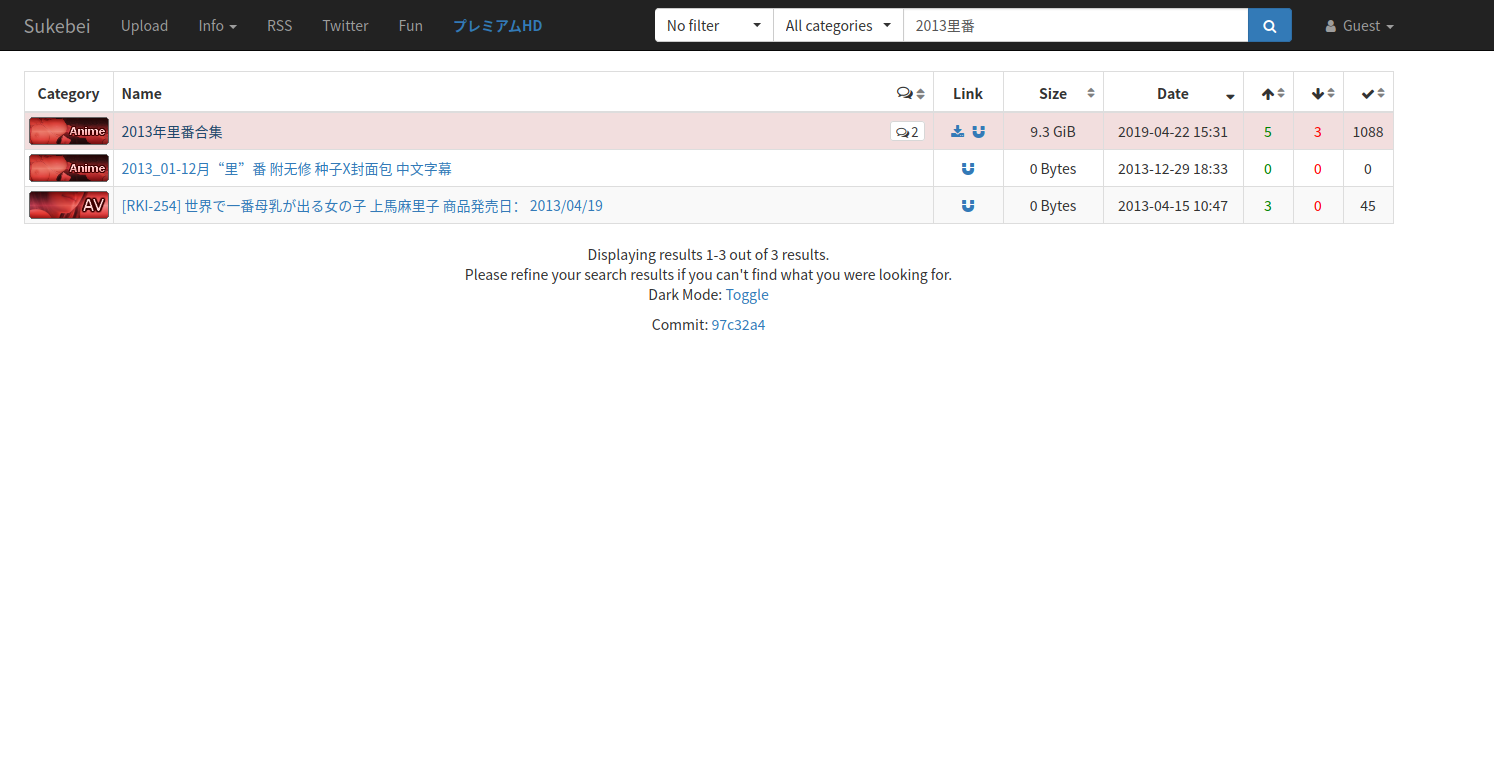The image size is (1494, 759).
Task: Sort by seeders up-arrow column header
Action: pyautogui.click(x=1268, y=93)
